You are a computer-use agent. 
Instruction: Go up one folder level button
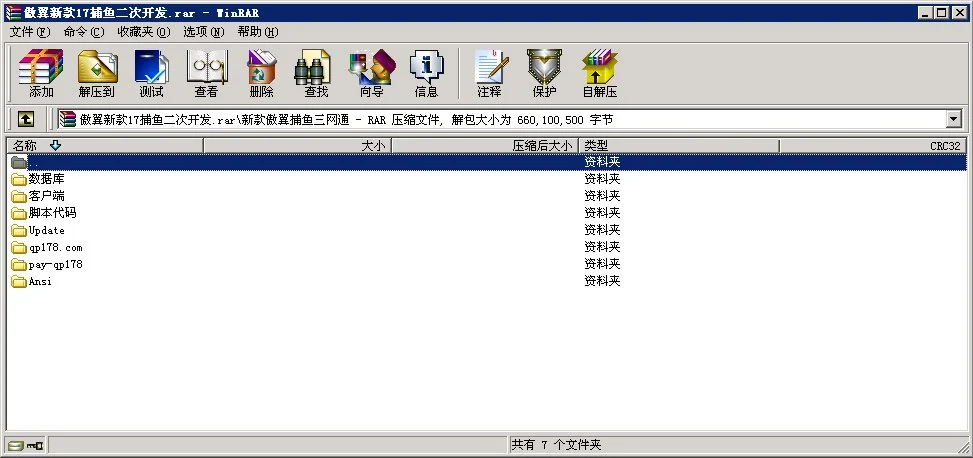[26, 119]
